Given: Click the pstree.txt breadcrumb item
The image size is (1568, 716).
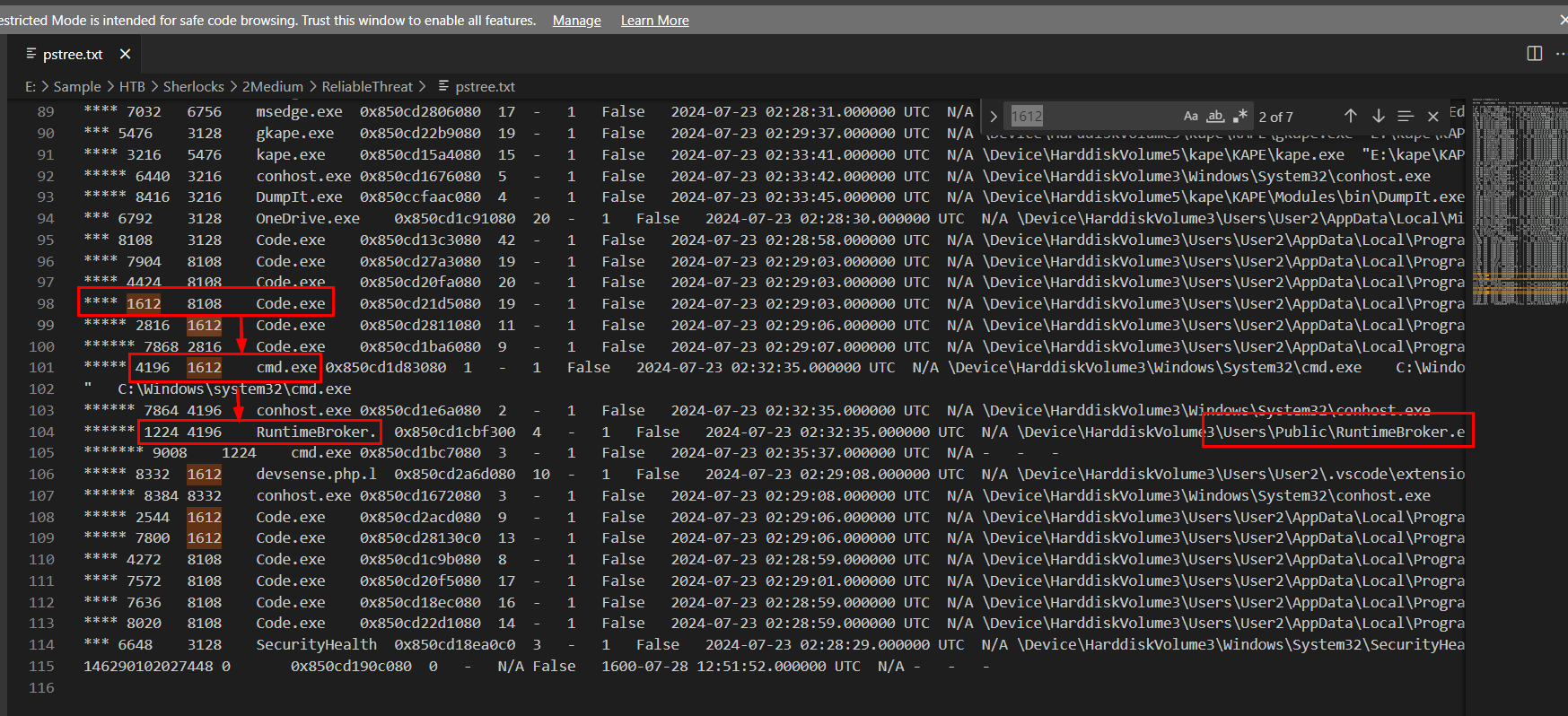Looking at the screenshot, I should (485, 86).
